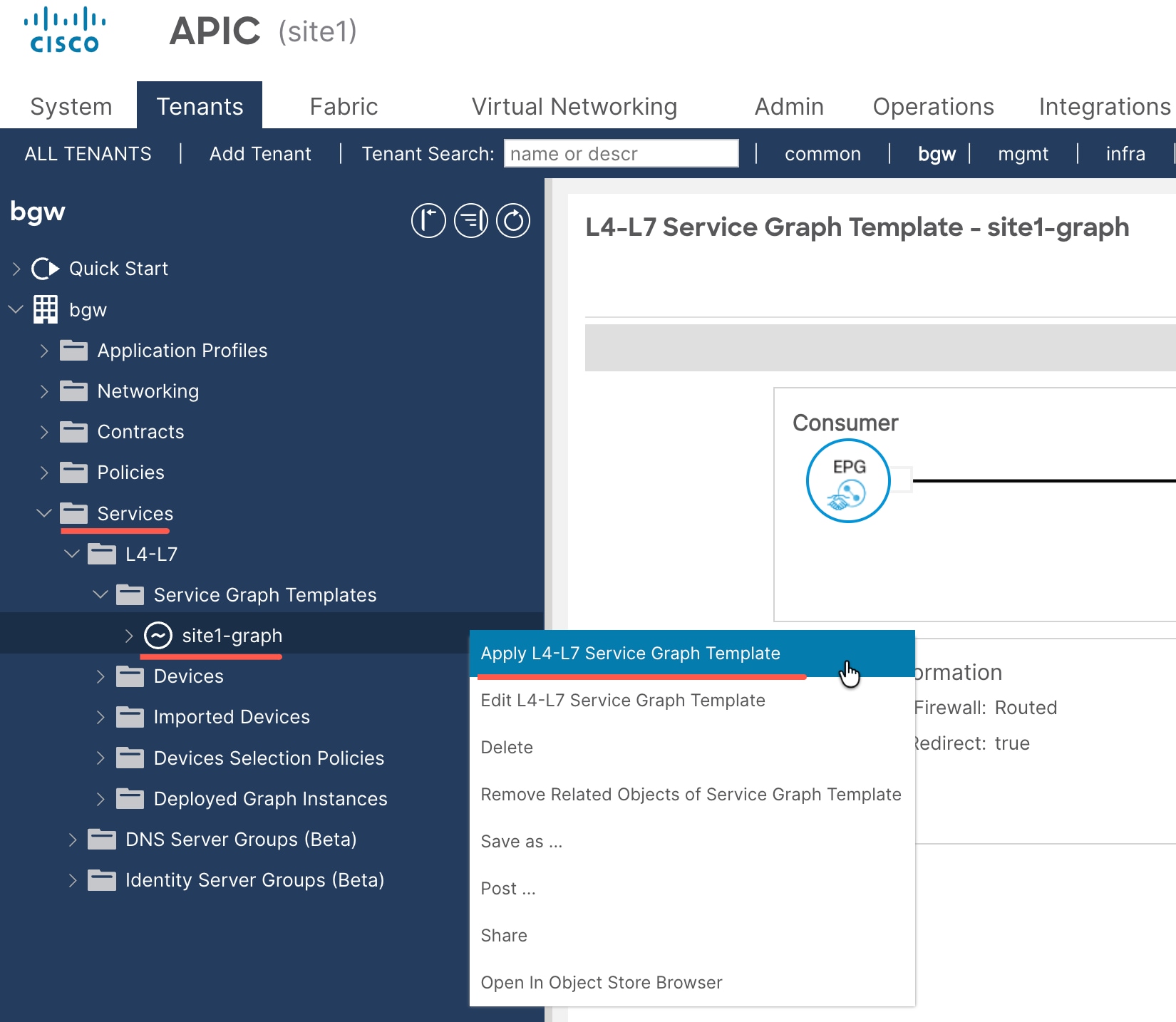1176x1022 pixels.
Task: Choose Edit L4-L7 Service Graph Template
Action: click(692, 701)
